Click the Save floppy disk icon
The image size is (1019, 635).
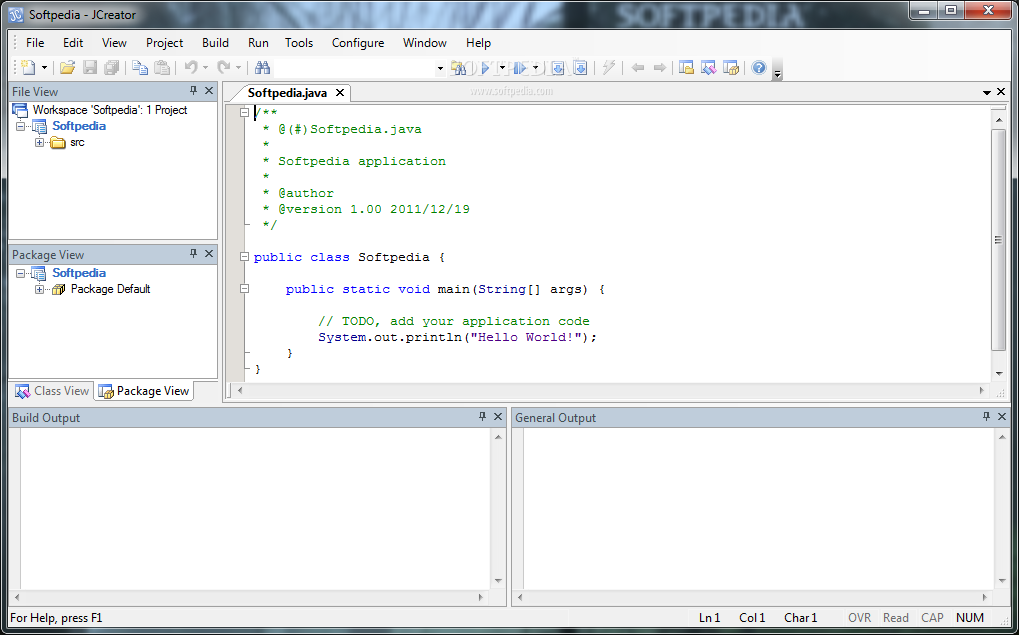coord(90,67)
